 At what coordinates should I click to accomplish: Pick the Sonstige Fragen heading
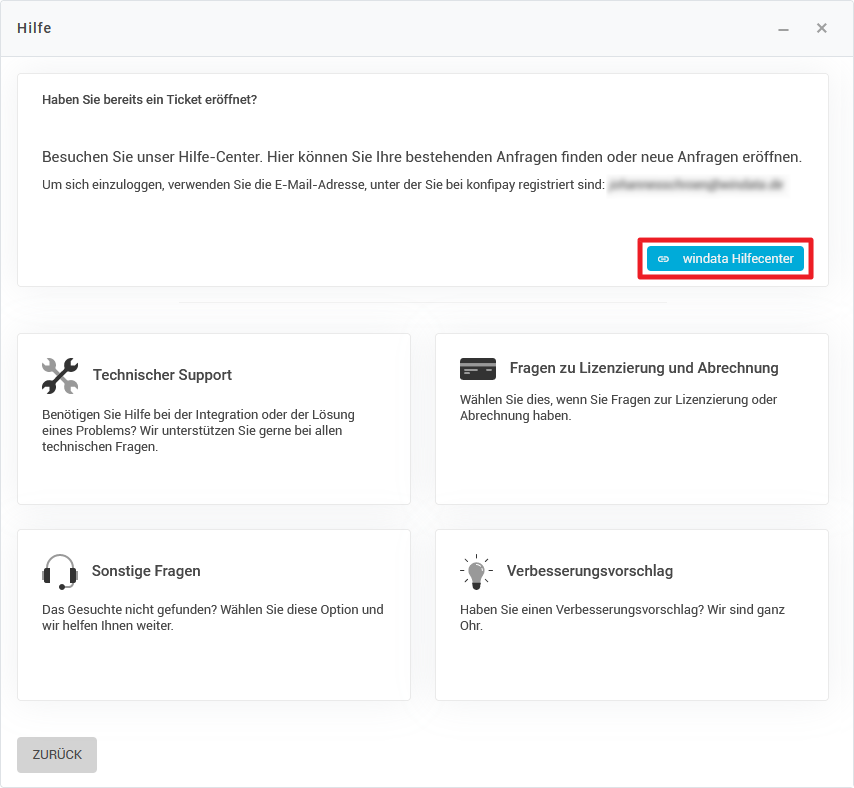(x=146, y=571)
